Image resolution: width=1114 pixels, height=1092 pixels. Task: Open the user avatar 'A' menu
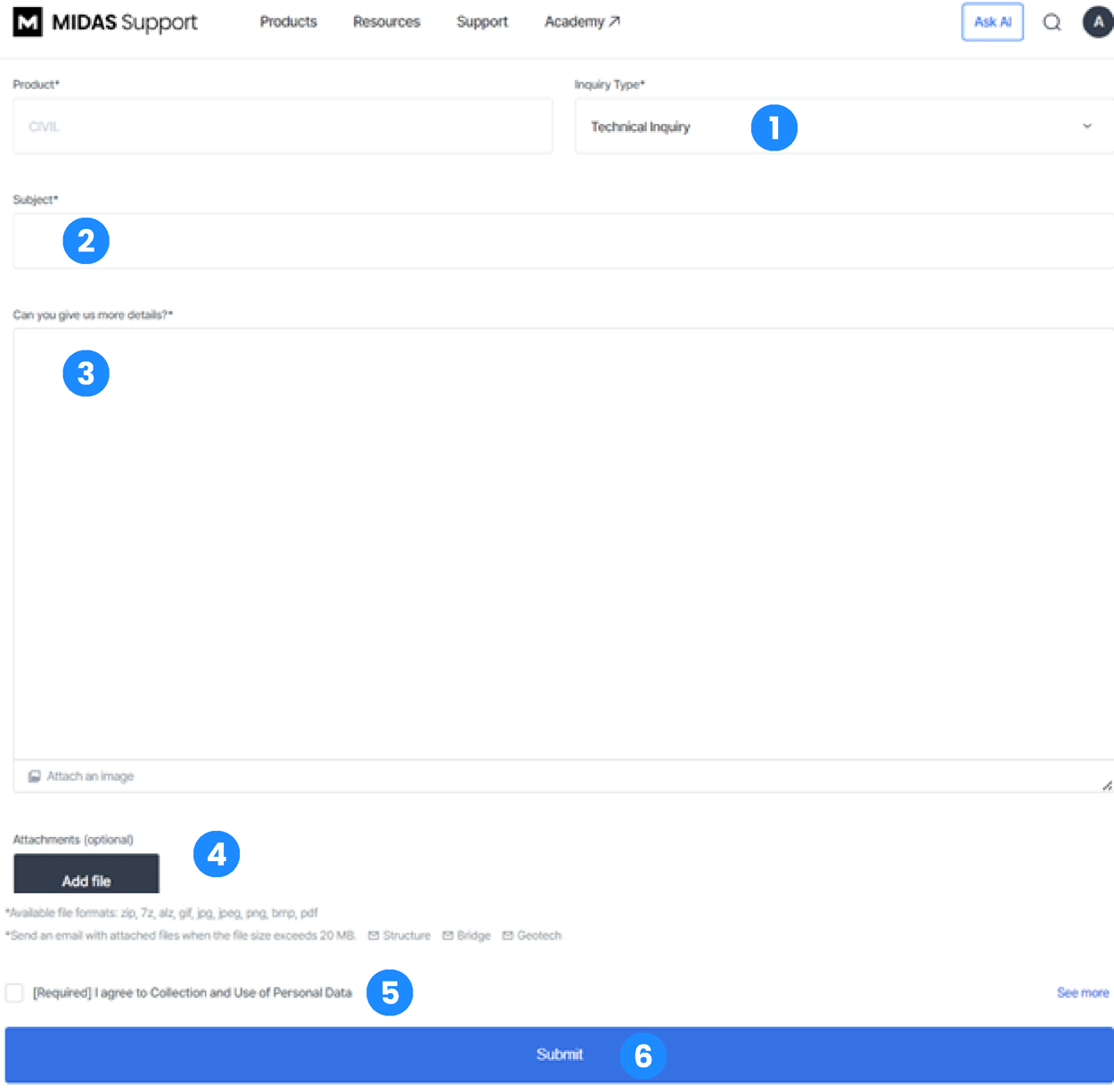[x=1097, y=22]
